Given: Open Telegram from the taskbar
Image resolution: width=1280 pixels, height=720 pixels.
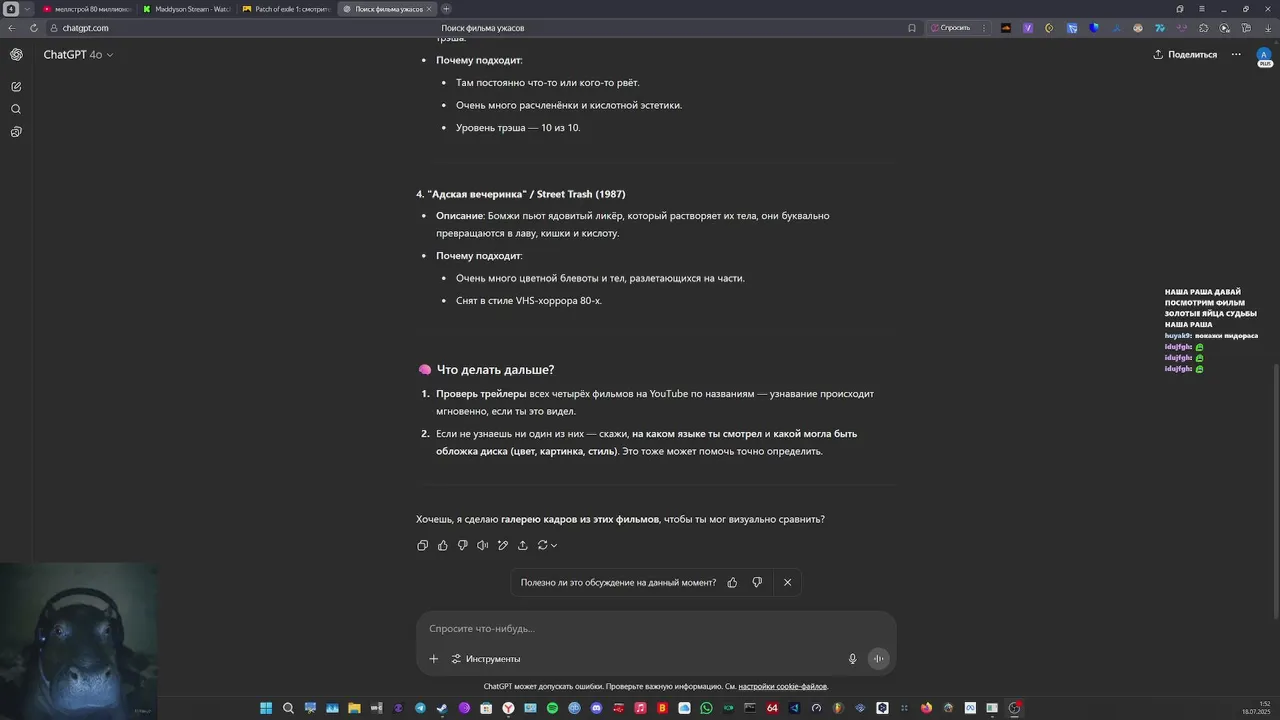Looking at the screenshot, I should tap(420, 708).
